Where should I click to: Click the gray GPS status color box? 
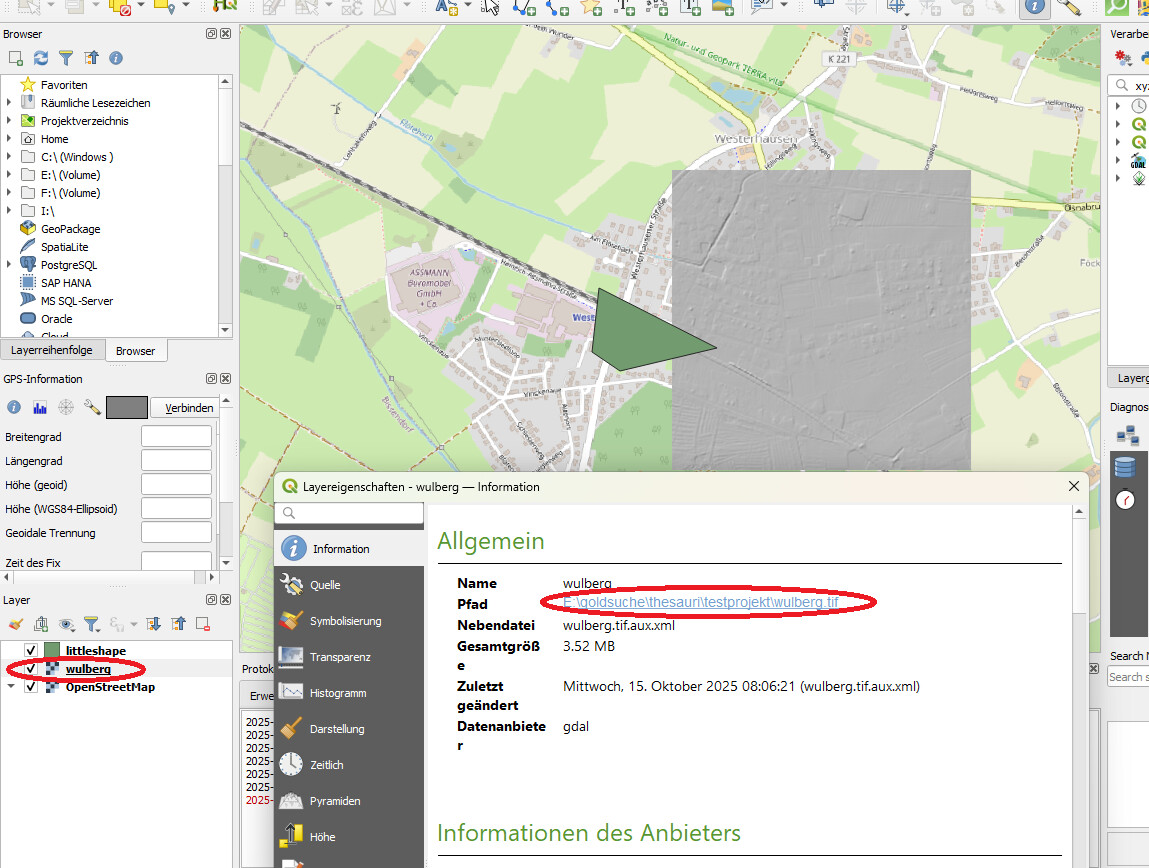point(126,407)
